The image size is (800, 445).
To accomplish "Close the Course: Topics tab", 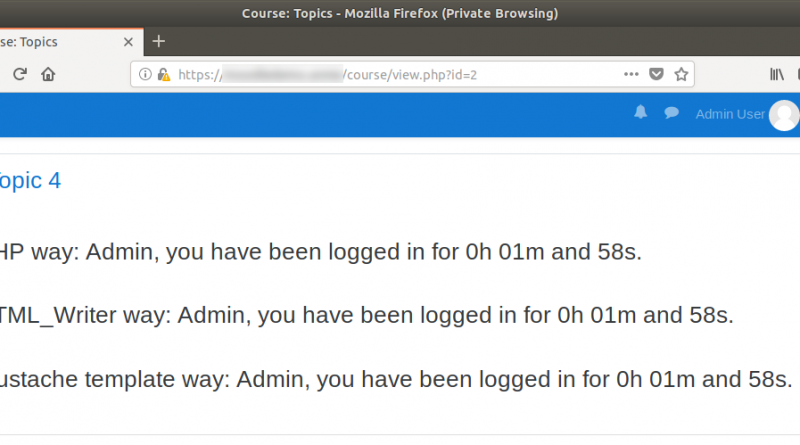I will pos(128,42).
